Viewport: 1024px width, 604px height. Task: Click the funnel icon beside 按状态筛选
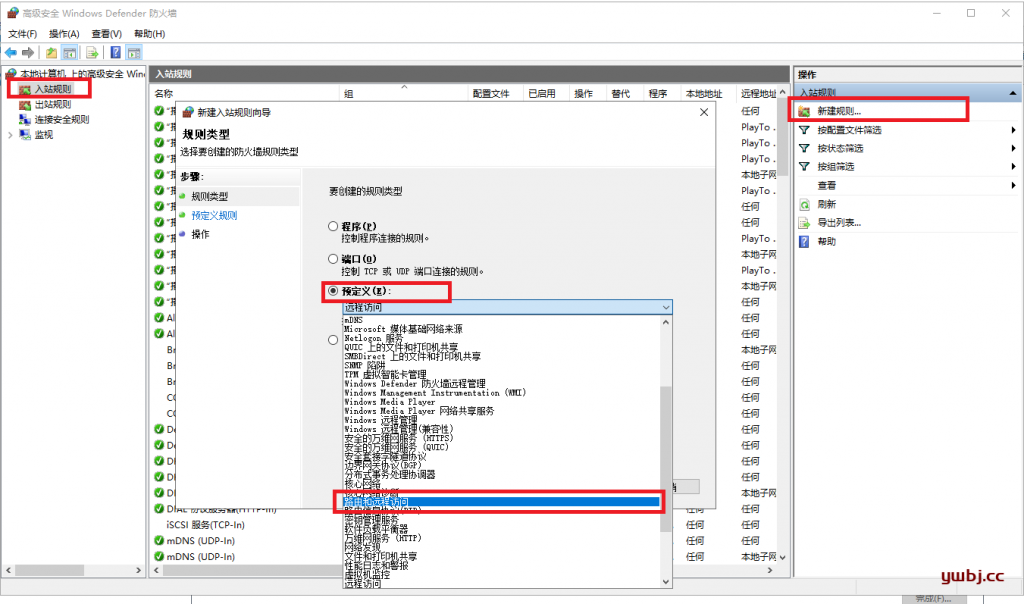coord(804,148)
